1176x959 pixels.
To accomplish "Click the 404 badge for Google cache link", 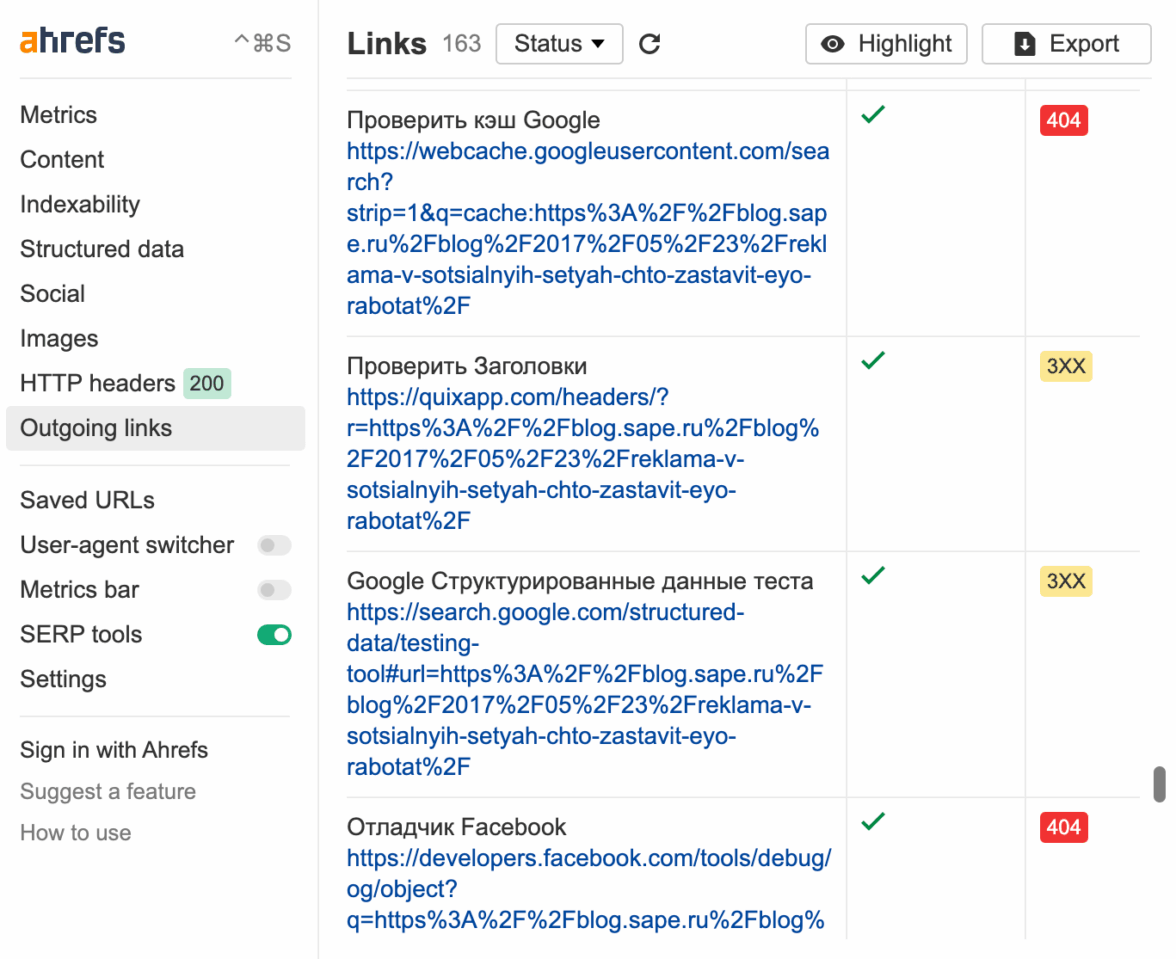I will [1063, 120].
